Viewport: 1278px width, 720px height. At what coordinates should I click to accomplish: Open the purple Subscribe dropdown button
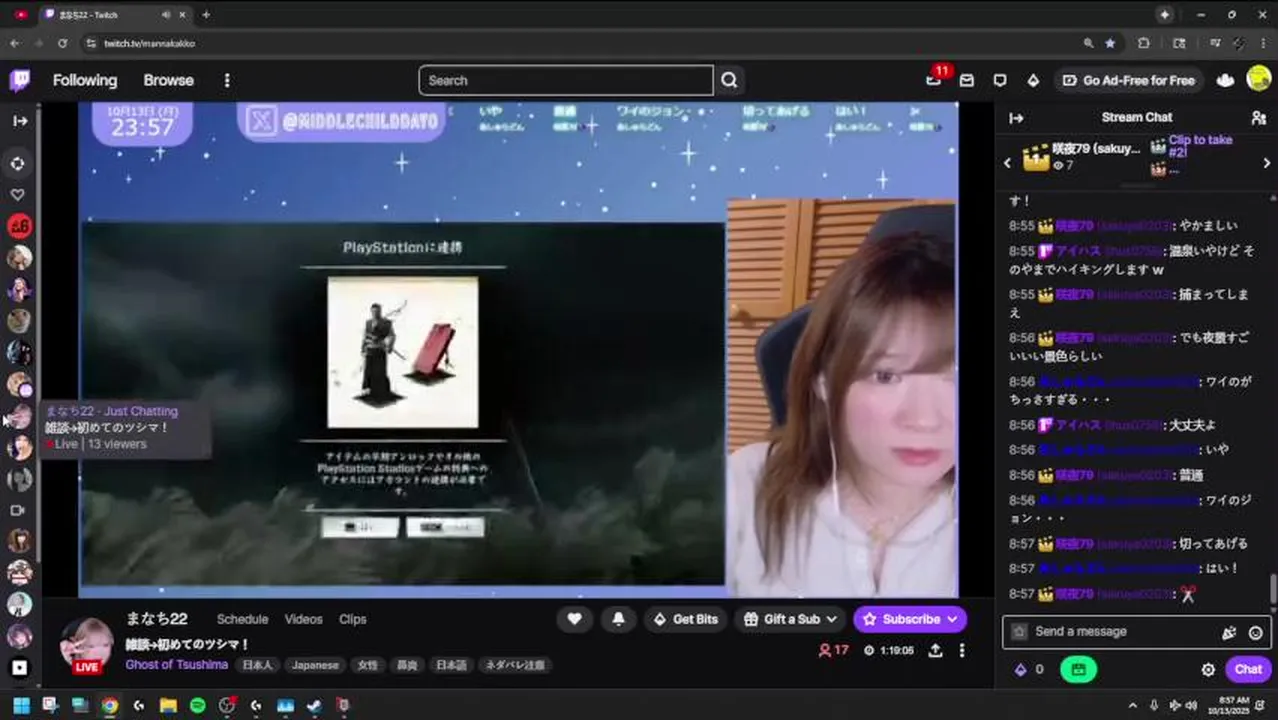pos(910,619)
